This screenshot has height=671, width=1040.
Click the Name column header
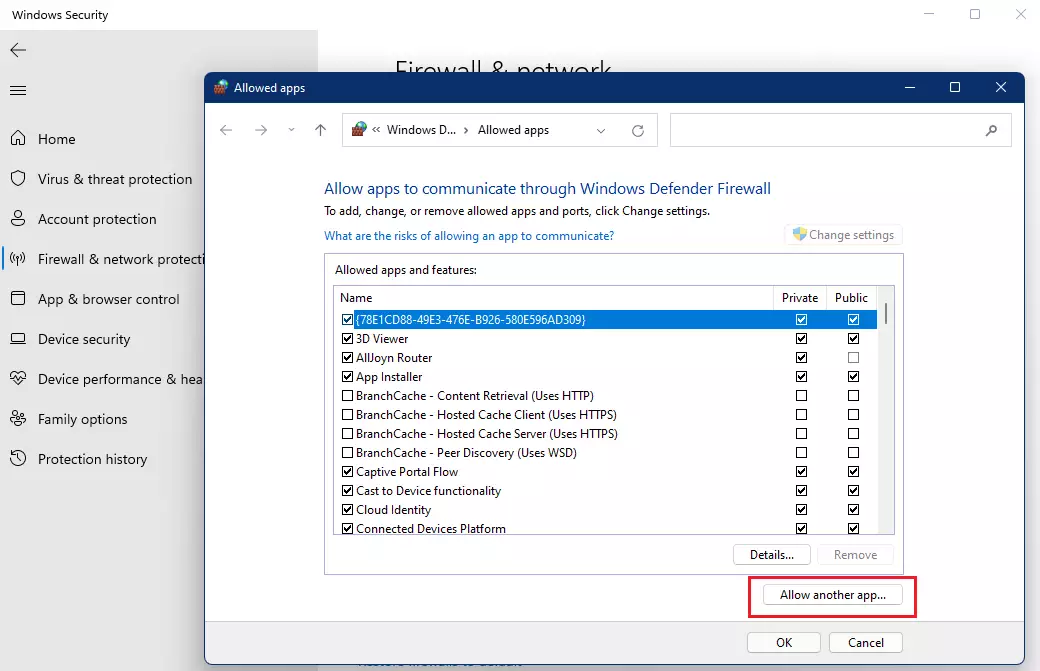[x=553, y=298]
